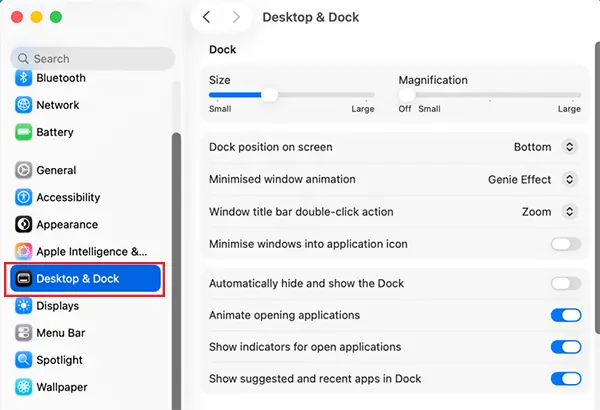Click the 'Off' label under Magnification

[x=404, y=109]
